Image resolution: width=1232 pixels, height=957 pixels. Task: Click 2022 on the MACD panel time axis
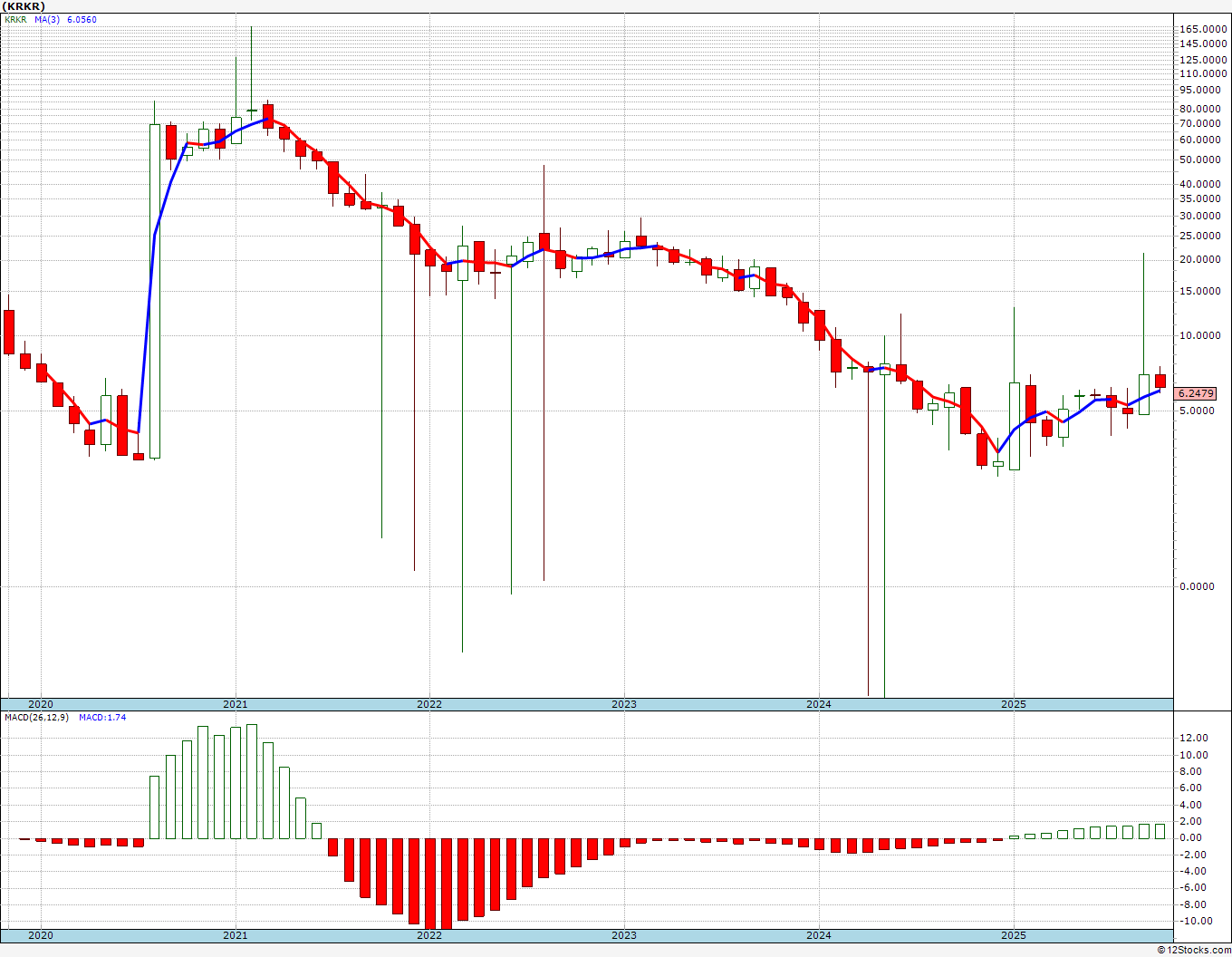point(429,934)
